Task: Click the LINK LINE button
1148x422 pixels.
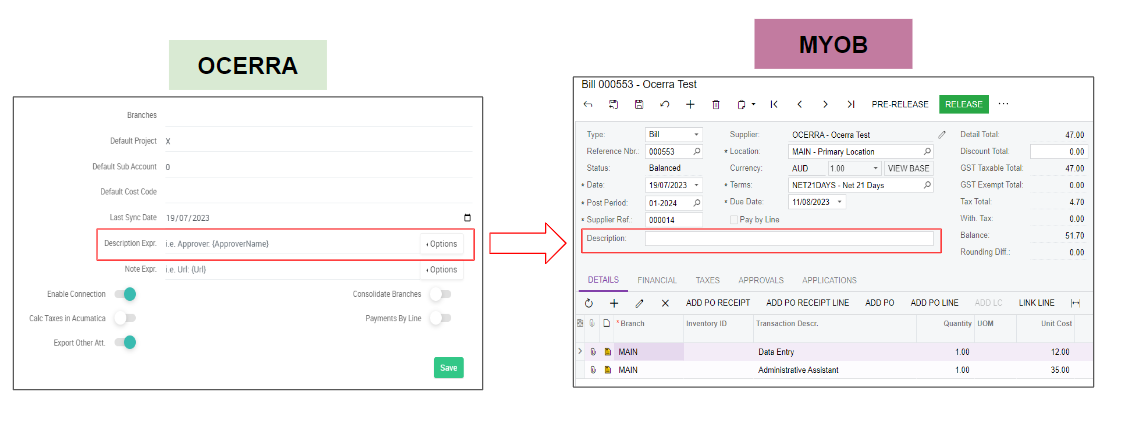Action: pos(1036,303)
